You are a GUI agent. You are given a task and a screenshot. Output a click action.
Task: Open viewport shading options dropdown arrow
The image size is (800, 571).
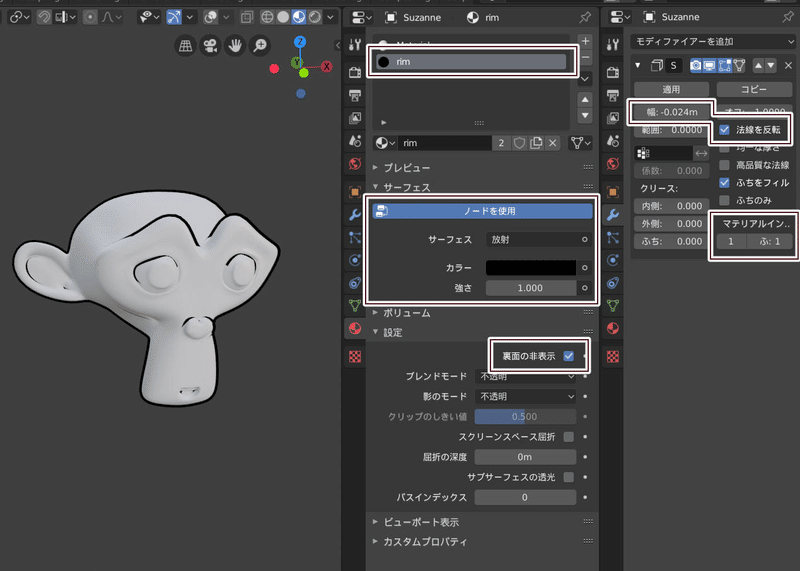pyautogui.click(x=331, y=17)
